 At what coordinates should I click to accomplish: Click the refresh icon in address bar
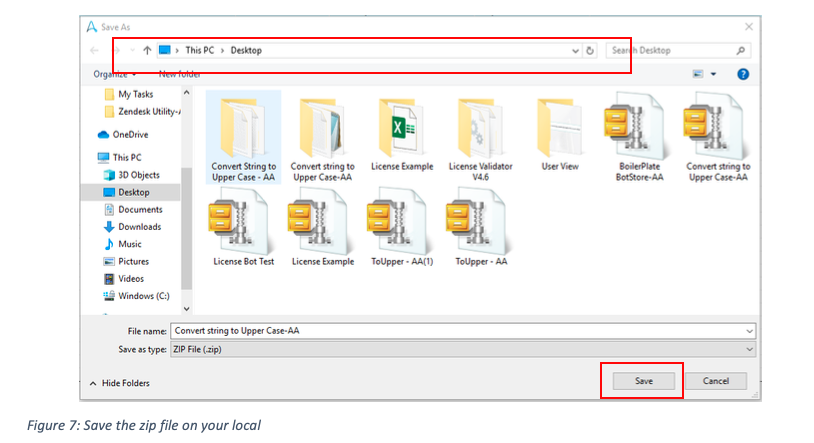(590, 50)
